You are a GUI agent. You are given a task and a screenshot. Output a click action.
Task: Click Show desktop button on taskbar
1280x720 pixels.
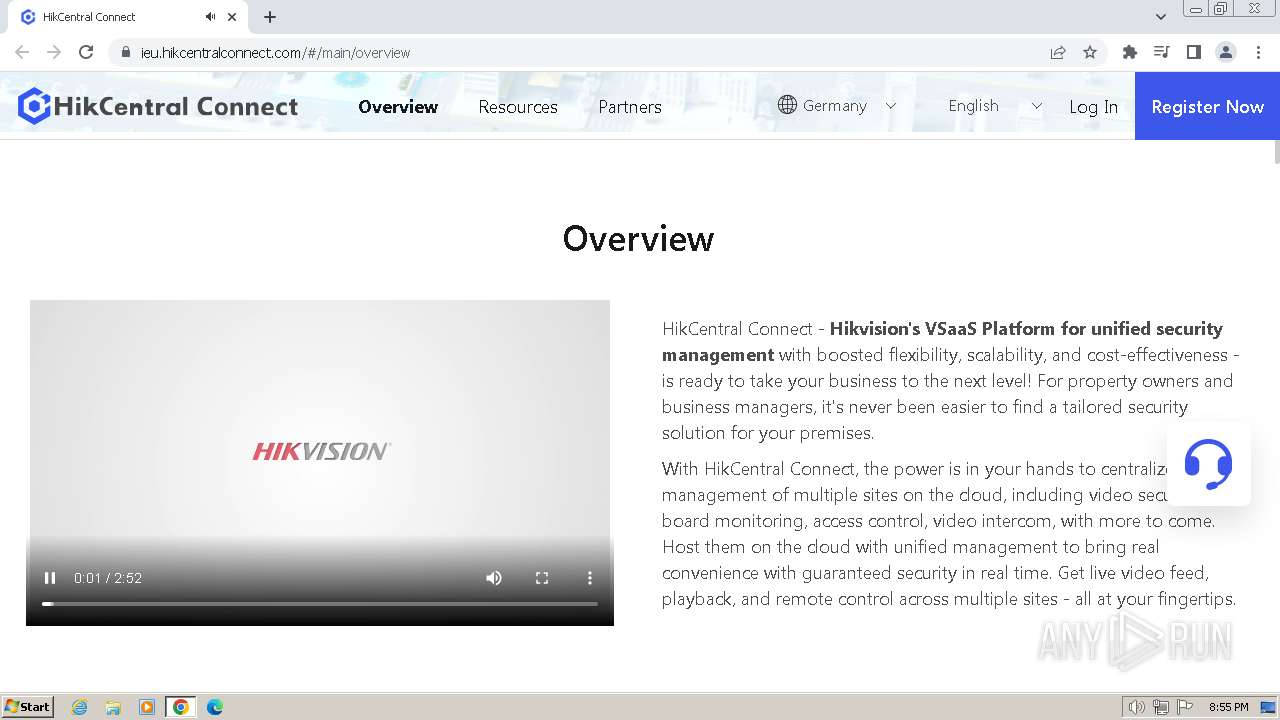click(x=1269, y=707)
